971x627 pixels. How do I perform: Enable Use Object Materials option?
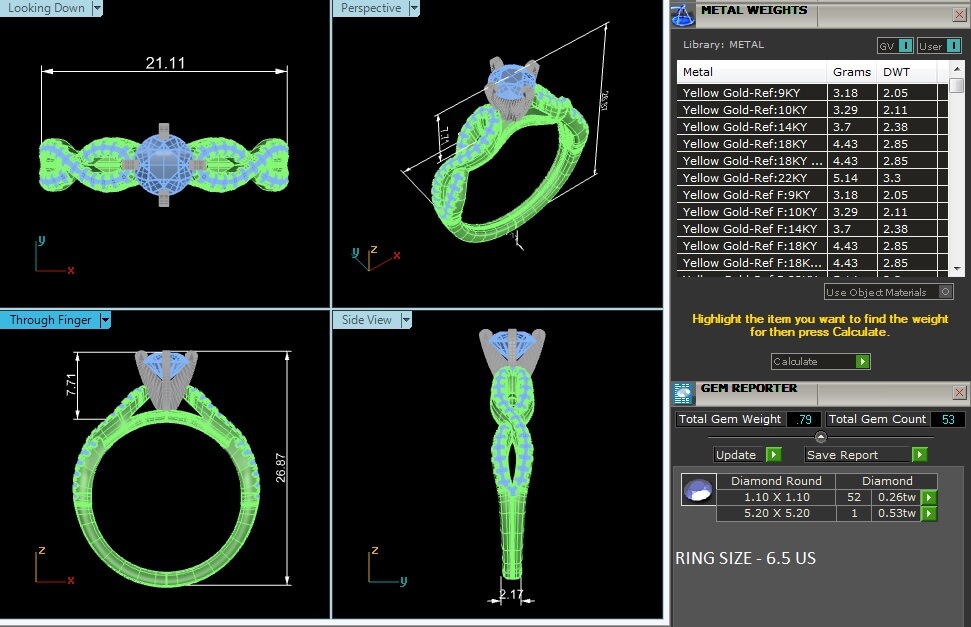tap(946, 292)
